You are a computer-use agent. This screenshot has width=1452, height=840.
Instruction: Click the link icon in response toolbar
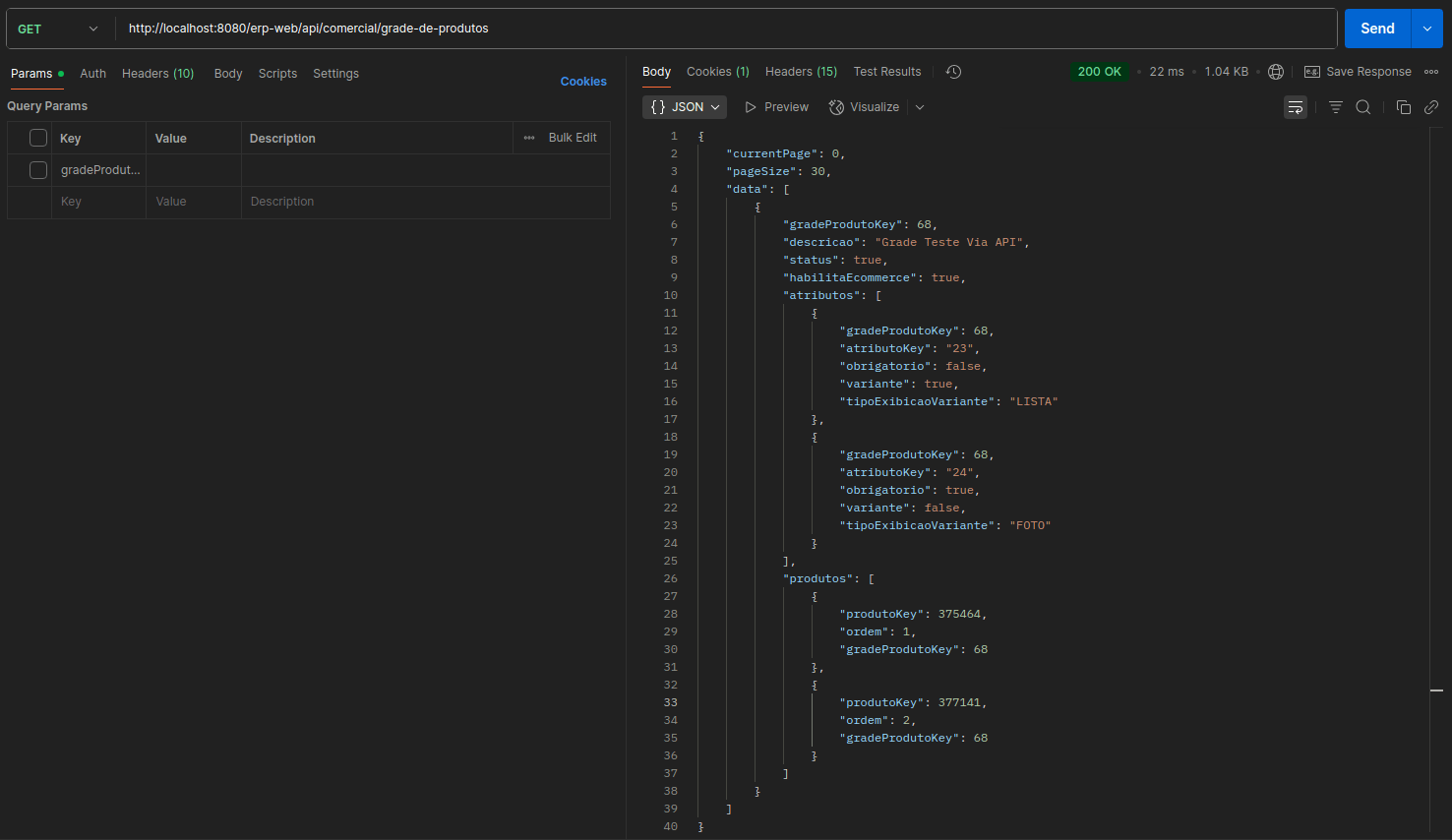[1431, 107]
